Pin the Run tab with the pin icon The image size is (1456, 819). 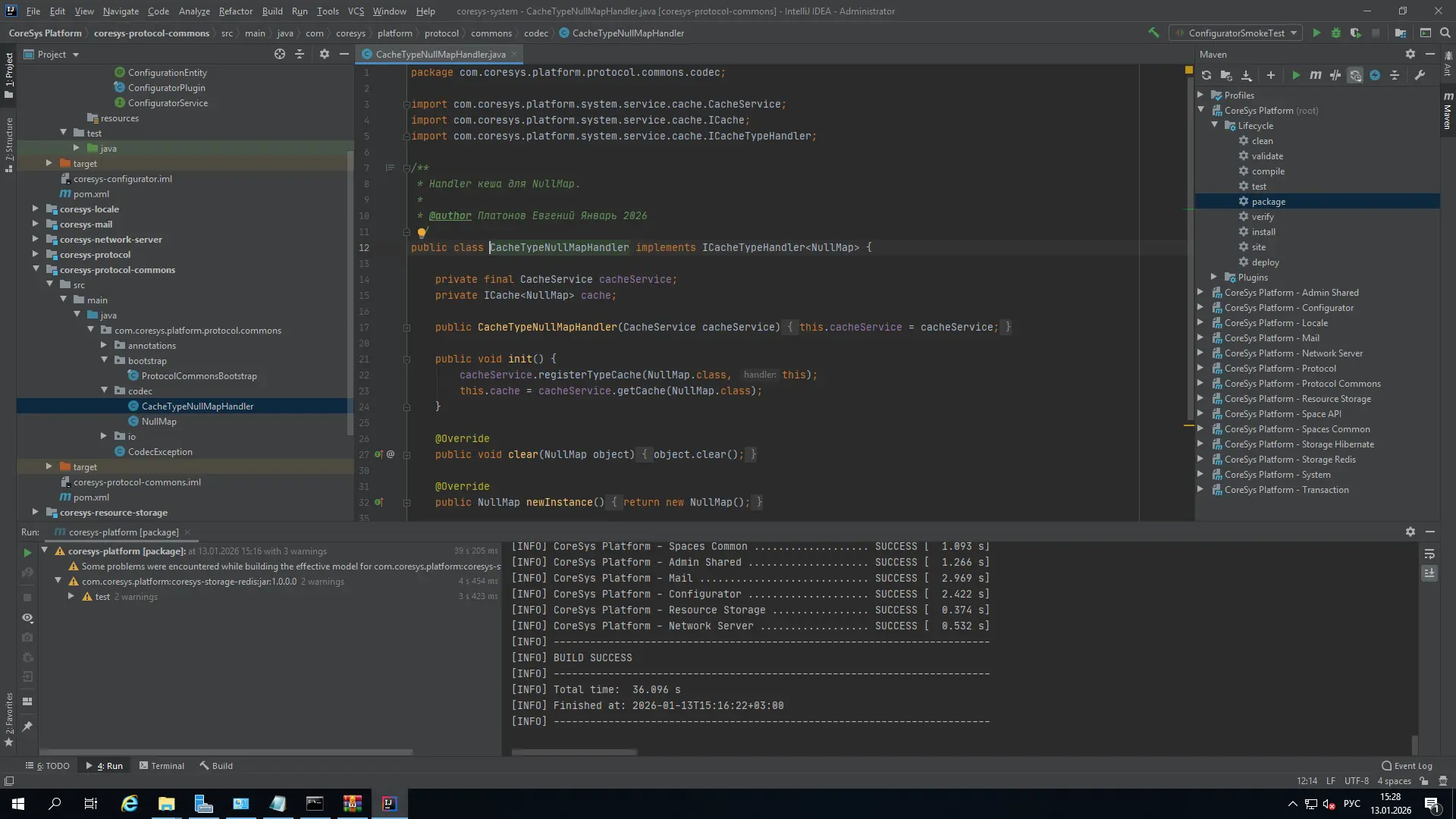(x=27, y=726)
